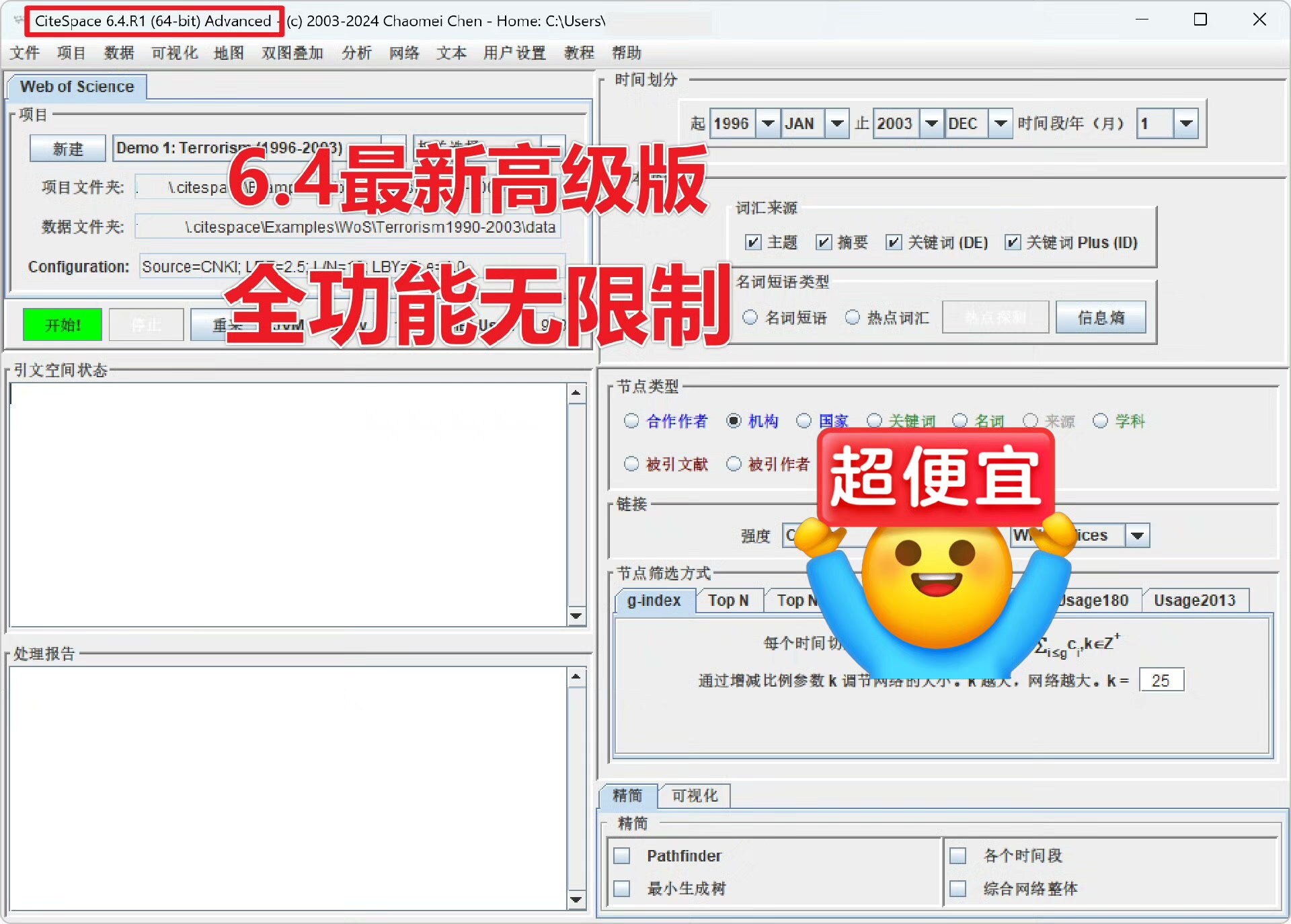
Task: Open the 分析 menu
Action: pyautogui.click(x=356, y=52)
